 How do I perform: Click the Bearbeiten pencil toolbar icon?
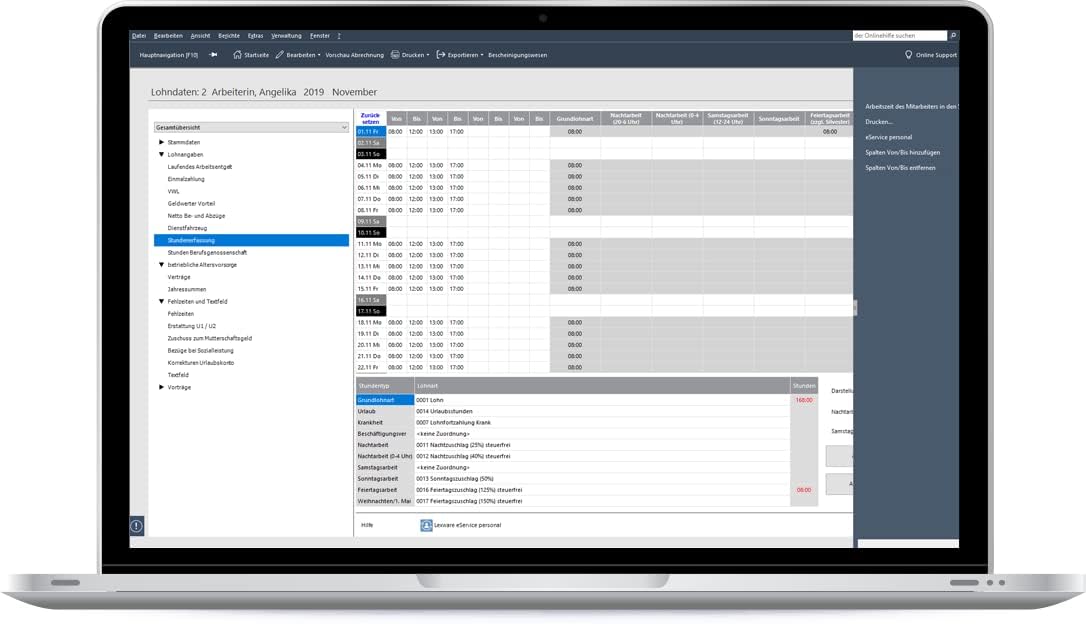pos(280,55)
